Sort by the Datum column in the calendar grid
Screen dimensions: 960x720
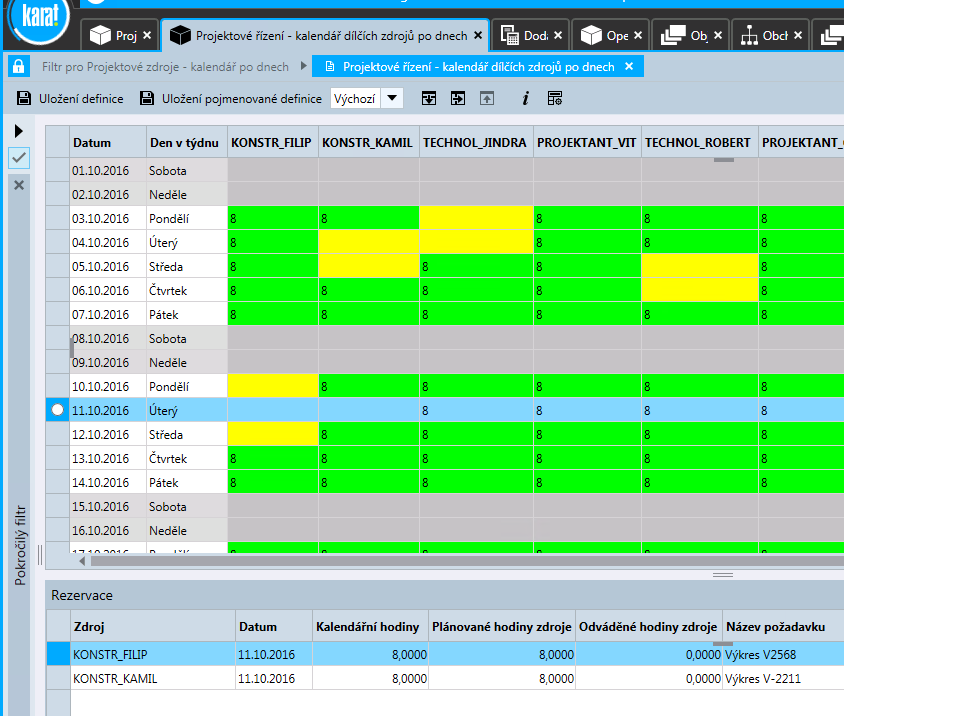(108, 142)
